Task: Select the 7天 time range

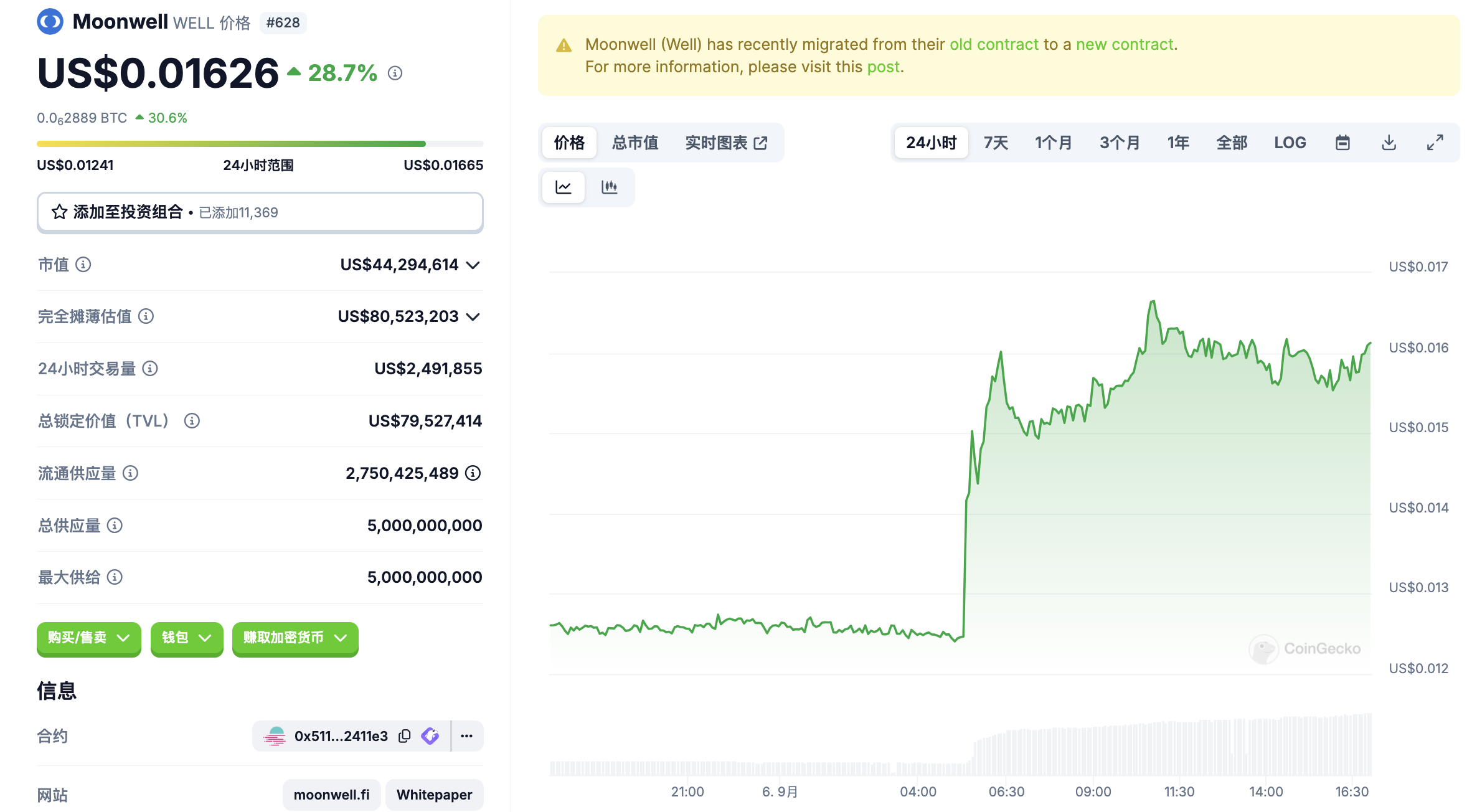Action: tap(996, 143)
